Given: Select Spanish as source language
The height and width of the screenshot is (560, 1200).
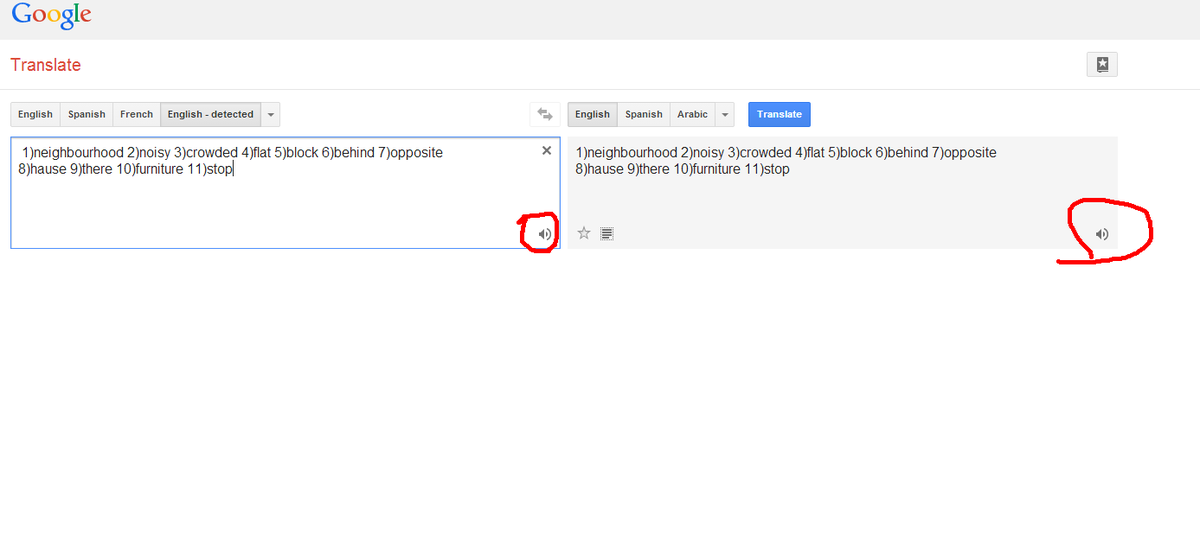Looking at the screenshot, I should point(86,114).
